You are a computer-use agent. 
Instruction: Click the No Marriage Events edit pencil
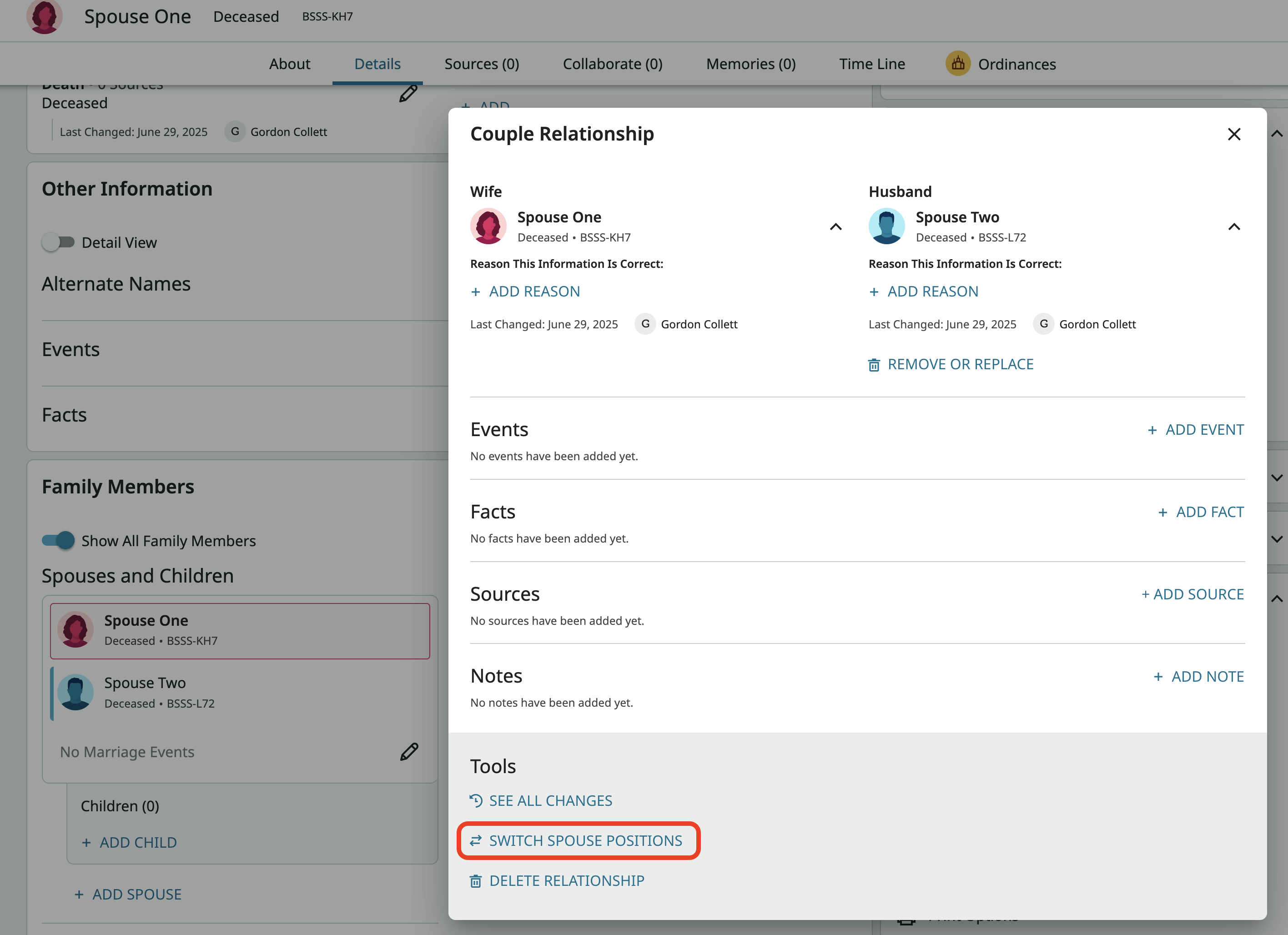point(409,752)
